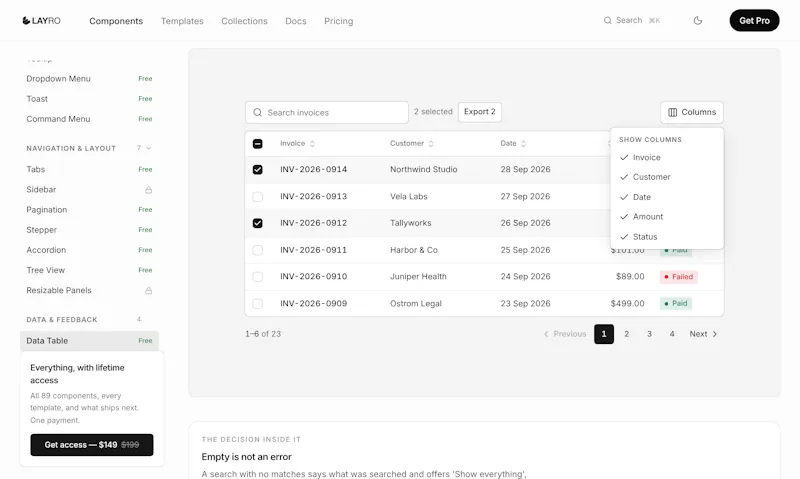Check row INV-2026-0909
The image size is (800, 479).
point(258,304)
